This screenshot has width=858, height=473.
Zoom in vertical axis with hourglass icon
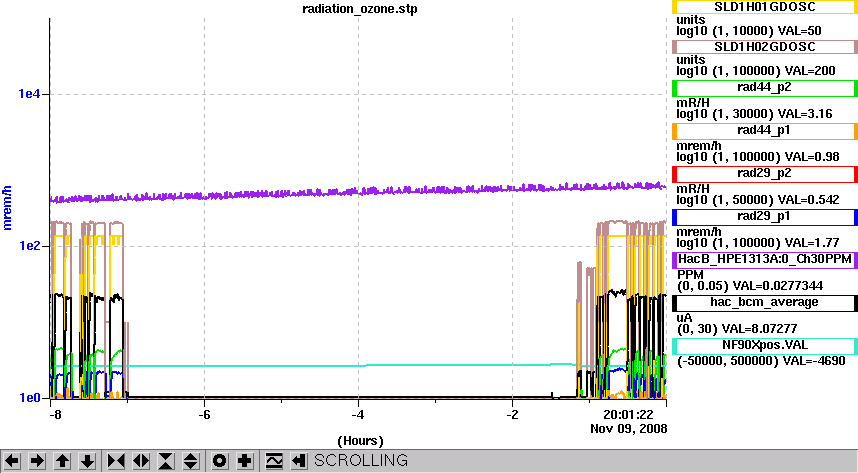[x=166, y=461]
